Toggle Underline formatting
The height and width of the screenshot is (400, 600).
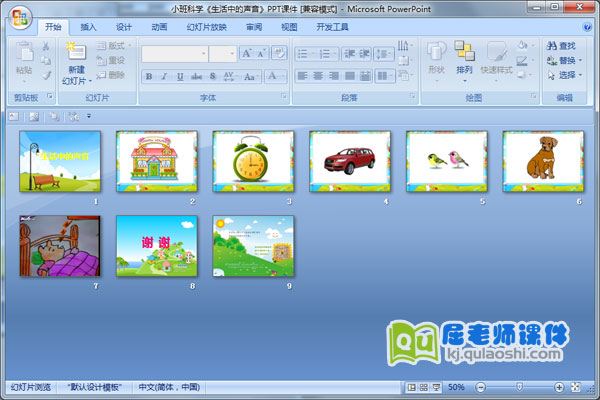coord(180,77)
